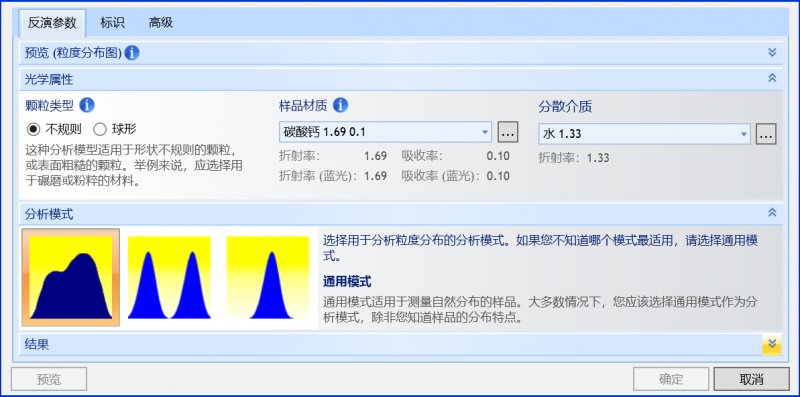Screen dimensions: 800x397
Task: Select the single narrow peak mode thumbnail
Action: [268, 278]
